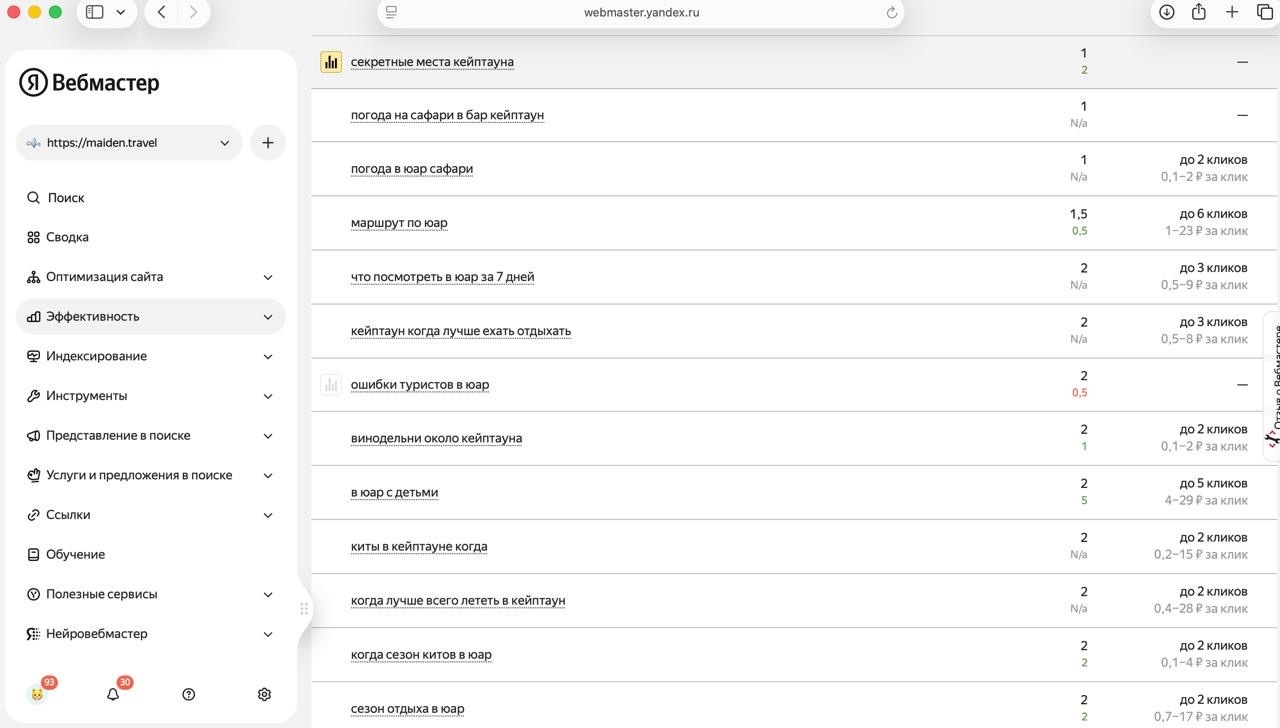Expand Представление в поиске section
This screenshot has height=728, width=1280.
point(150,435)
